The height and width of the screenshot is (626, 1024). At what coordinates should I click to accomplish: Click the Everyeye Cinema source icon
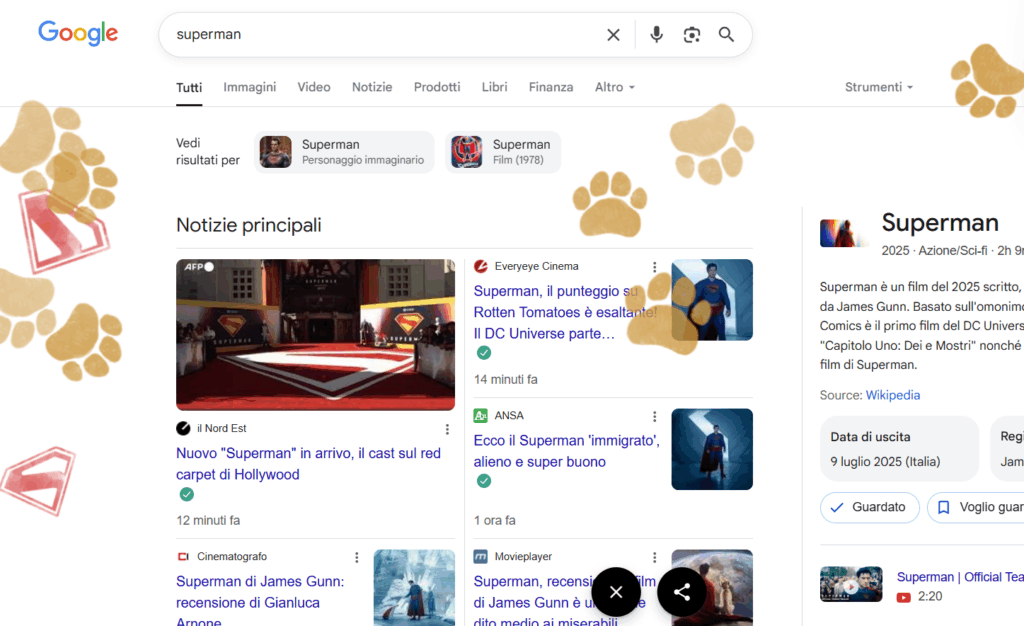481,266
